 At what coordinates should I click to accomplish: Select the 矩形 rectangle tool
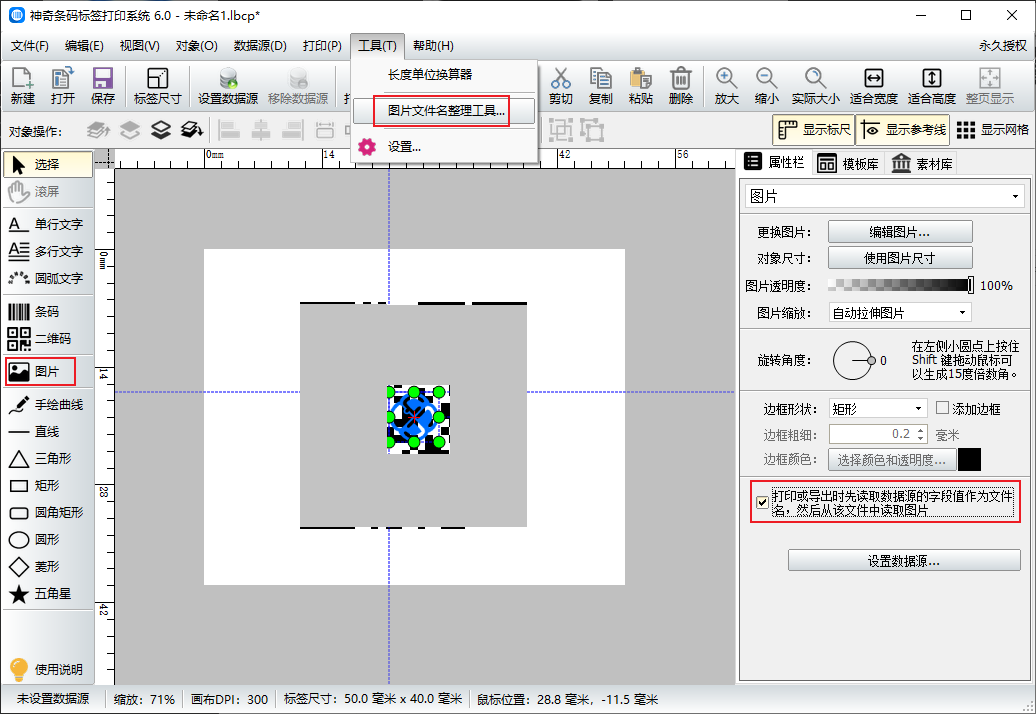[x=48, y=486]
